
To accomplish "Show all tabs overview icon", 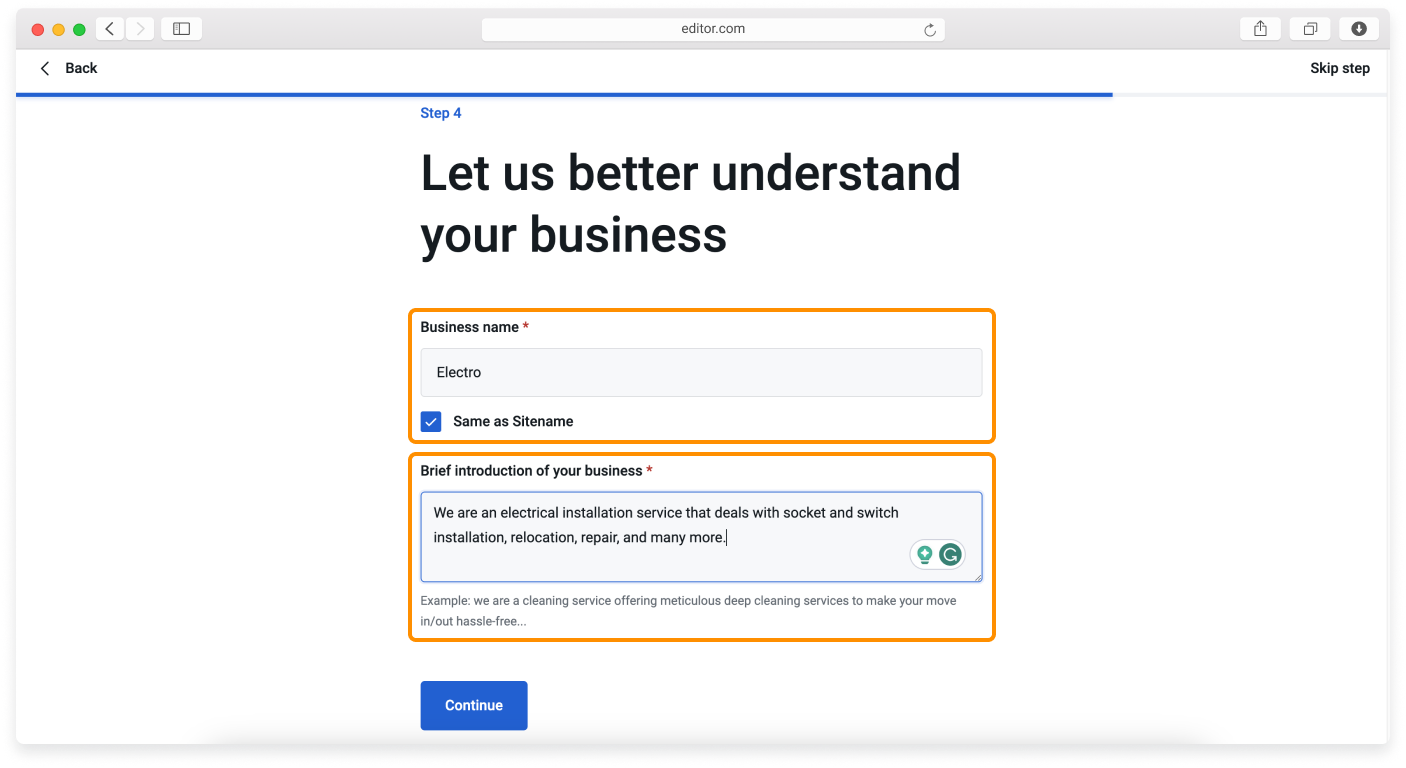I will point(1310,29).
